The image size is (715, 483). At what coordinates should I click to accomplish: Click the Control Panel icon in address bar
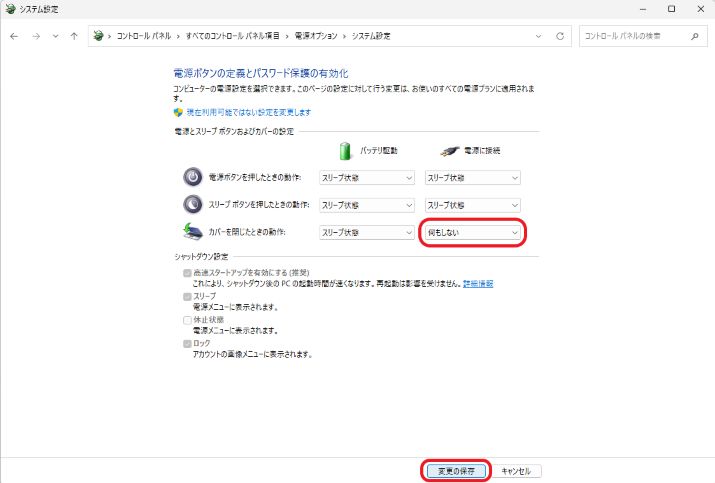(x=98, y=36)
